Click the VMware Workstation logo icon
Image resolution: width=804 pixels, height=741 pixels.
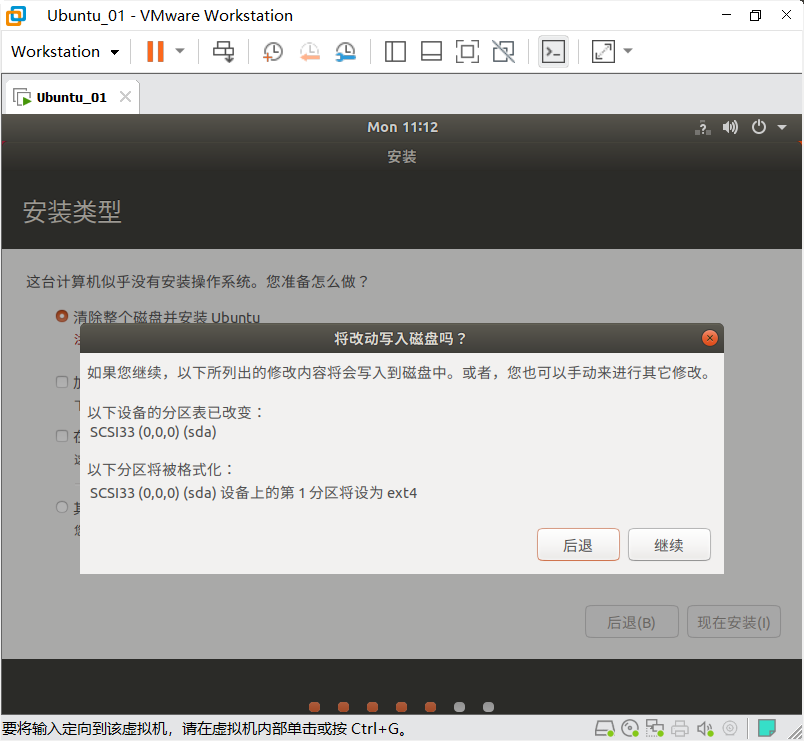tap(16, 15)
